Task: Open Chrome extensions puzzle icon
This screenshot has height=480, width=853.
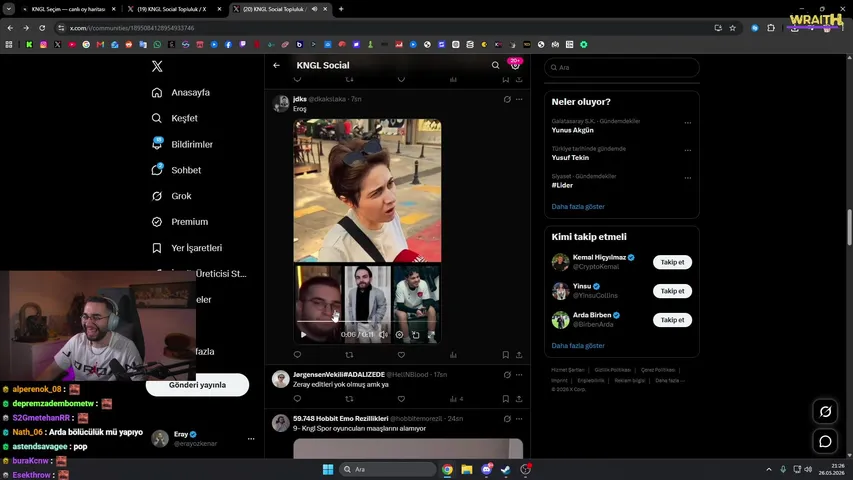Action: point(771,28)
